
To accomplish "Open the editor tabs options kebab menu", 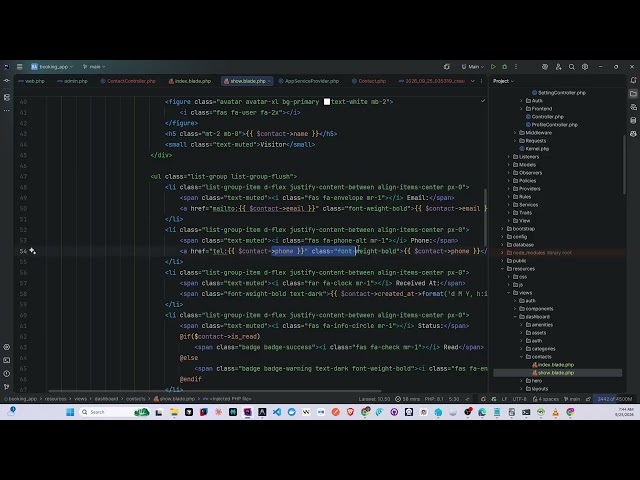I will [482, 81].
